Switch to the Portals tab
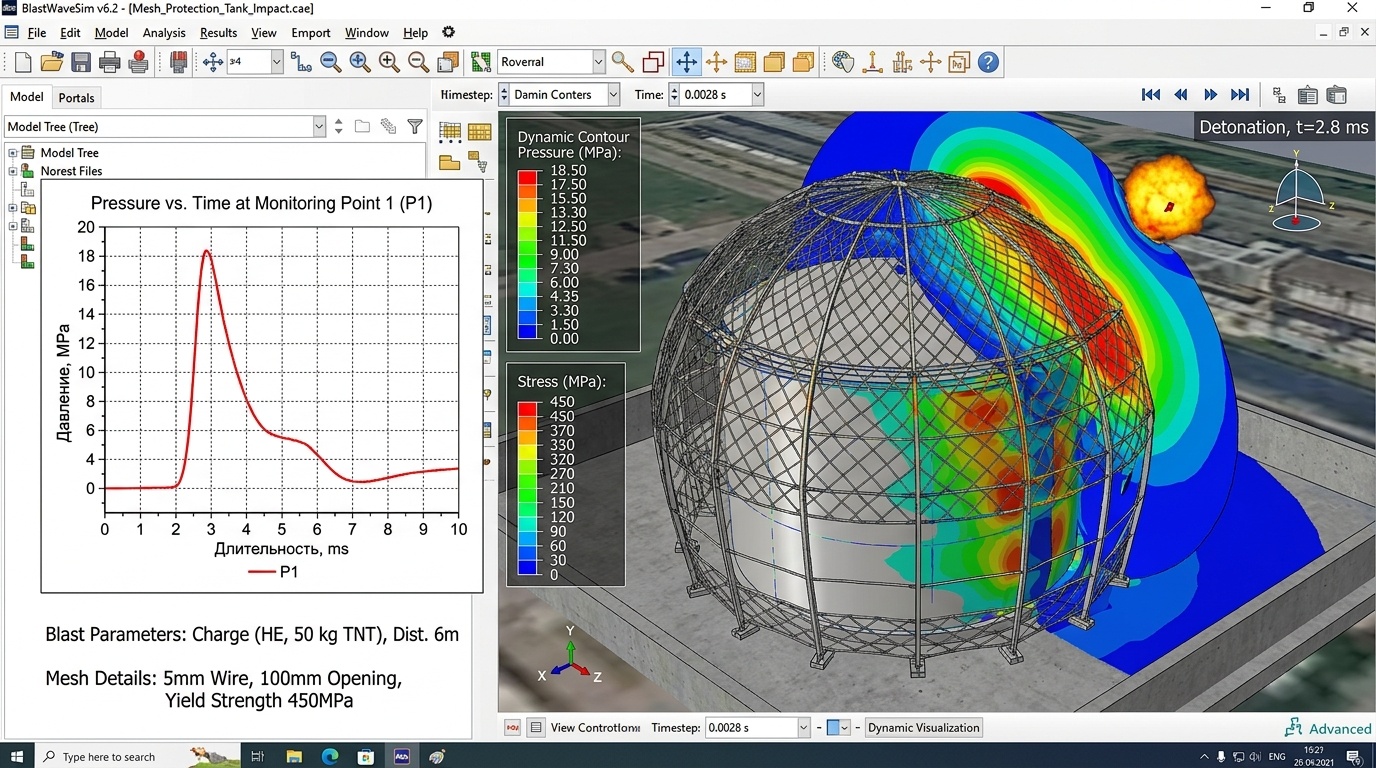The height and width of the screenshot is (768, 1376). point(77,98)
